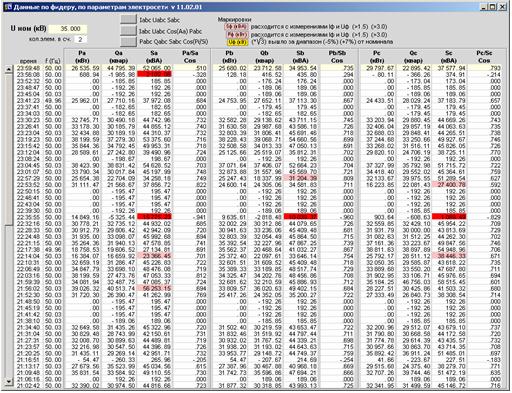The width and height of the screenshot is (512, 393).
Task: Click the Pa/Sa Cos value .510 in top row
Action: (x=201, y=68)
